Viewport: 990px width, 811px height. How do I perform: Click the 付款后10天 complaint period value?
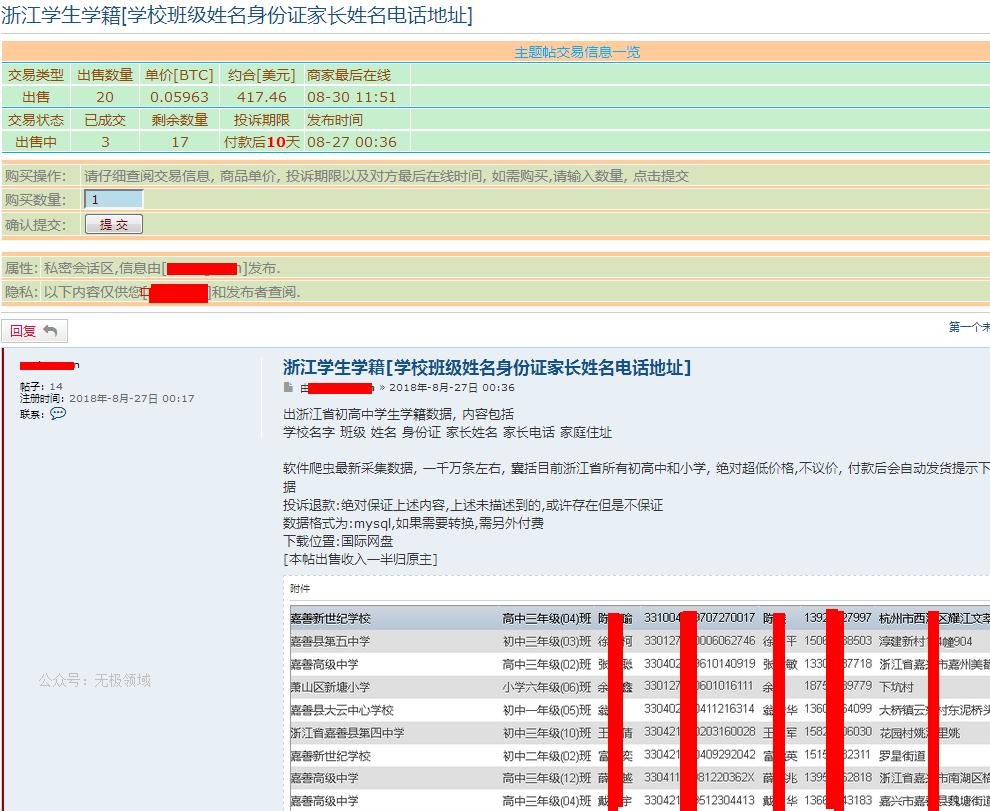pyautogui.click(x=261, y=141)
